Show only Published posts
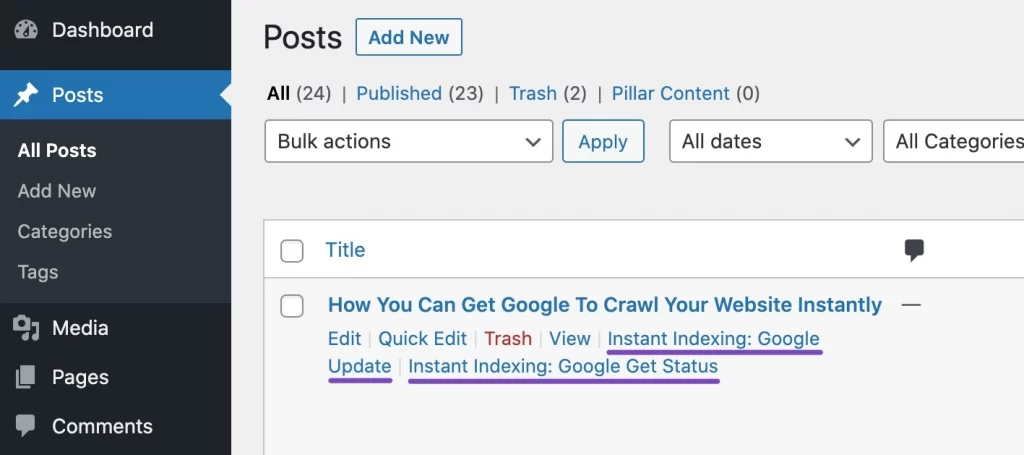The image size is (1024, 455). coord(399,93)
